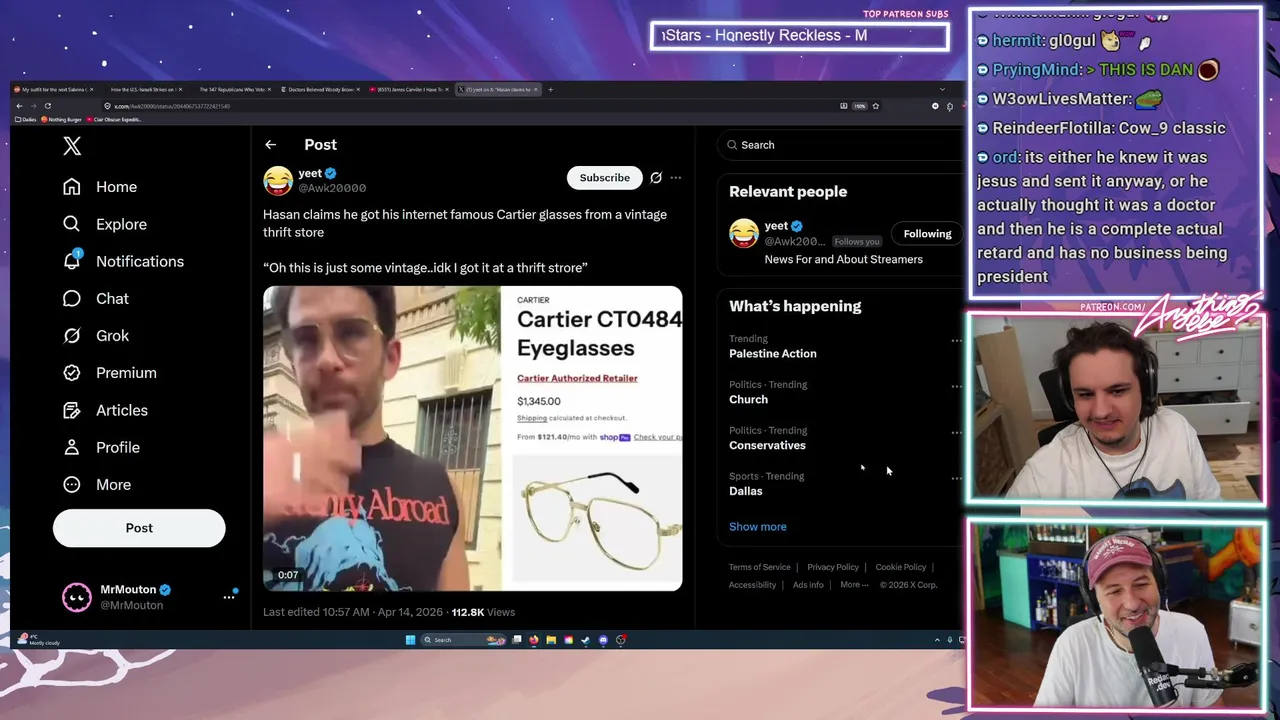Image resolution: width=1280 pixels, height=720 pixels.
Task: Open the Palestine Action trending topic
Action: [x=772, y=354]
